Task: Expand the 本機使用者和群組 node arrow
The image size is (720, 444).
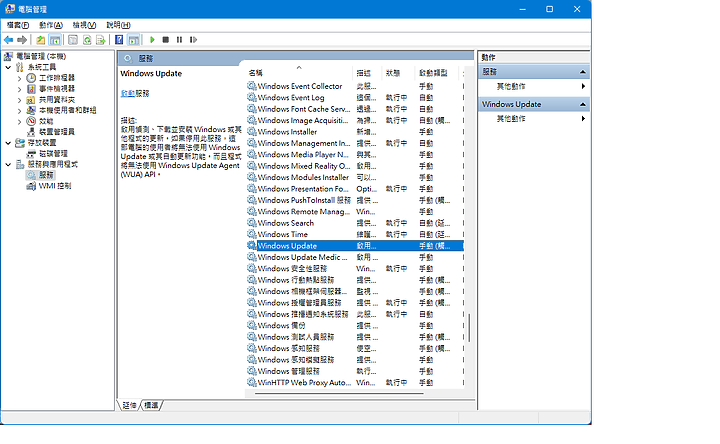Action: click(x=19, y=110)
